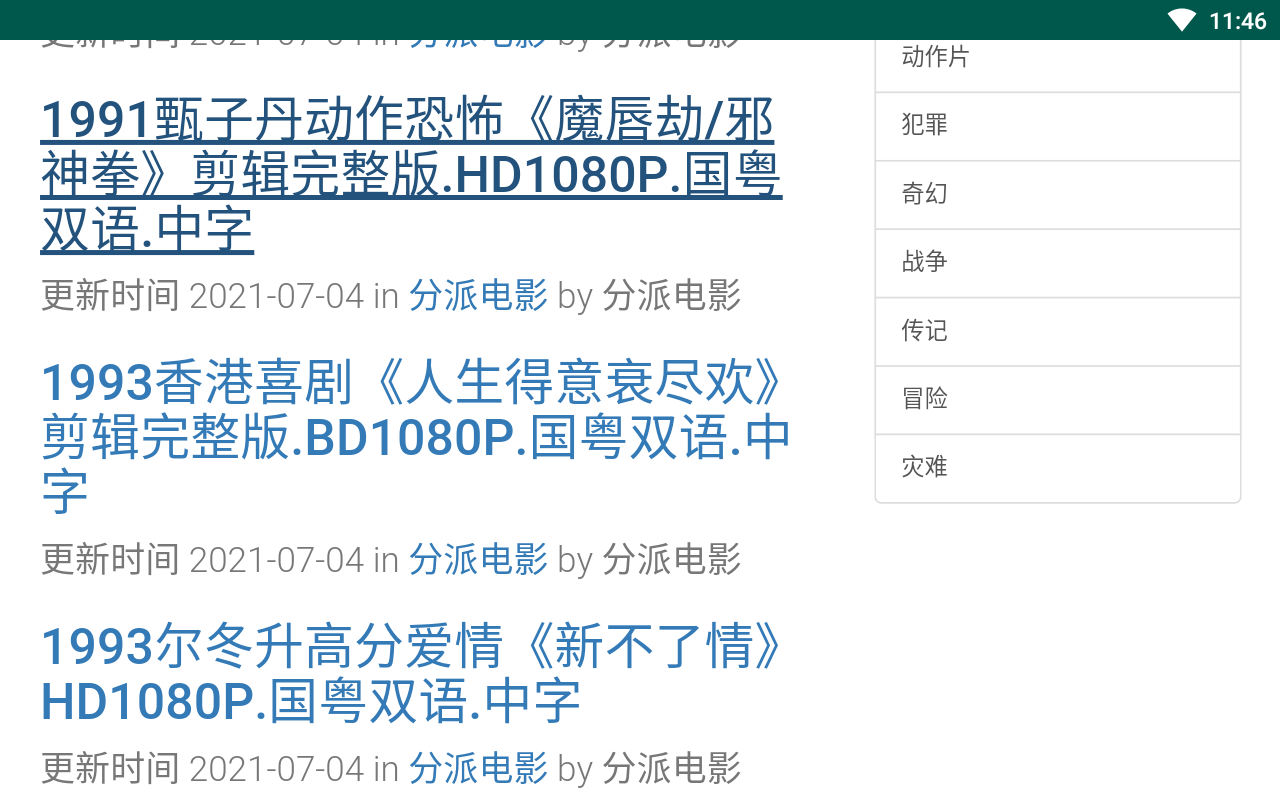Open the 1991甄子丹《魔唇劫/邪神拳》 post title
1280x800 pixels.
(x=411, y=175)
